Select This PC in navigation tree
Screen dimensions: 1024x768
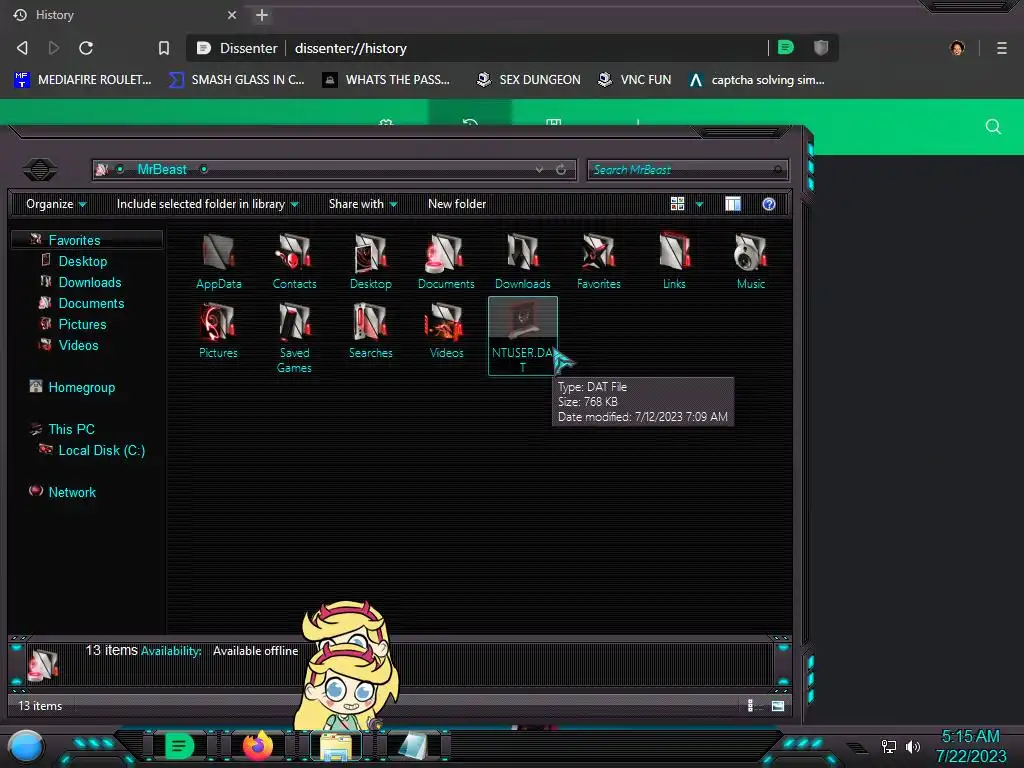[x=72, y=429]
